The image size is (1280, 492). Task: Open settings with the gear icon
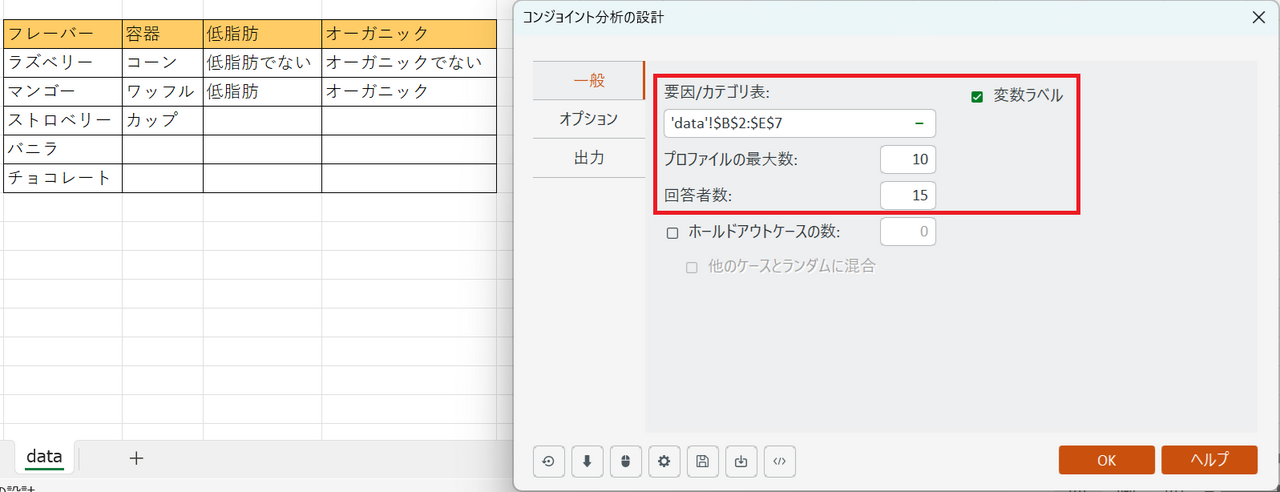[664, 461]
